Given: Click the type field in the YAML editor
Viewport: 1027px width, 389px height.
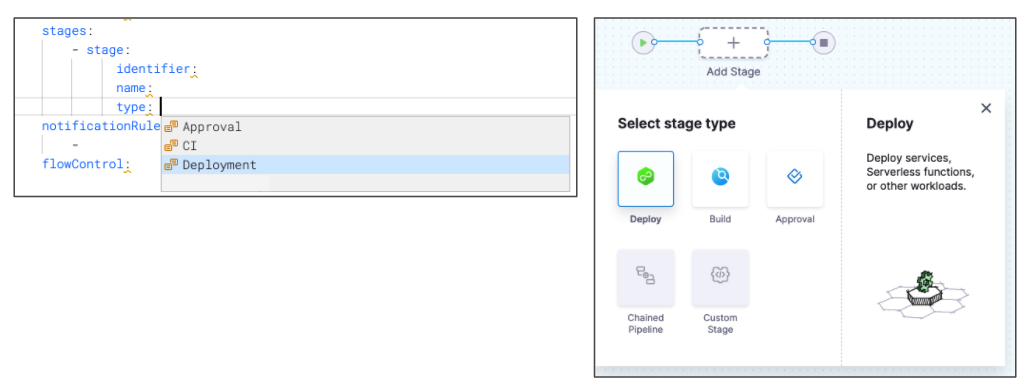Looking at the screenshot, I should 134,107.
